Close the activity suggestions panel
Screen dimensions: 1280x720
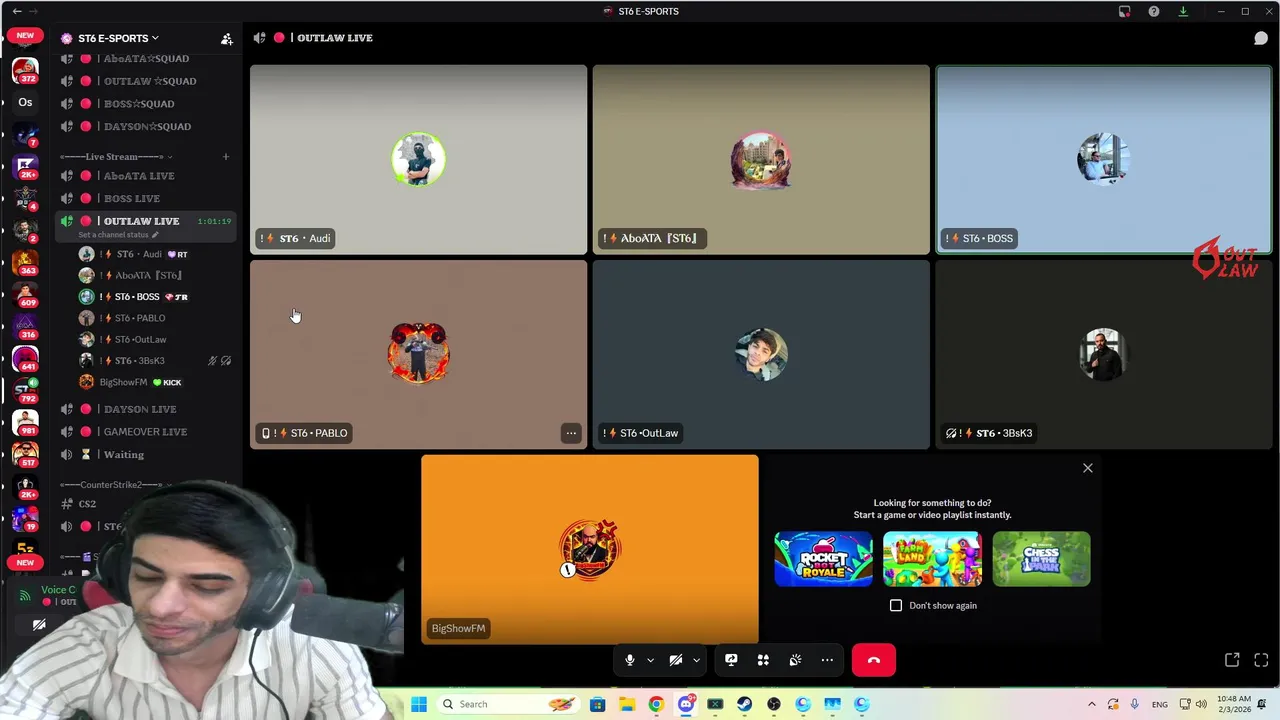click(x=1088, y=468)
